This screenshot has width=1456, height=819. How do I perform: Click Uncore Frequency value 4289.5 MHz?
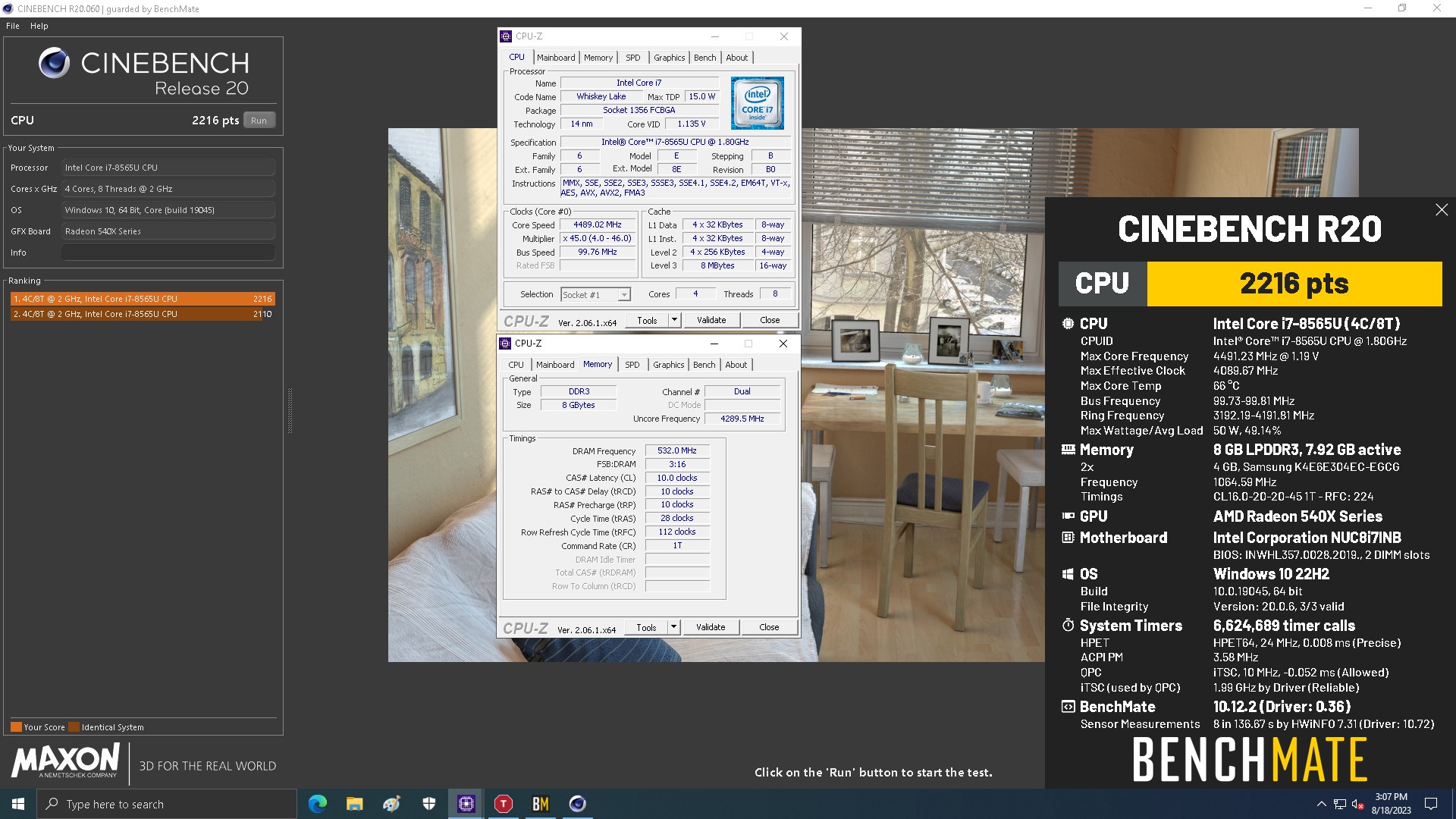tap(742, 419)
